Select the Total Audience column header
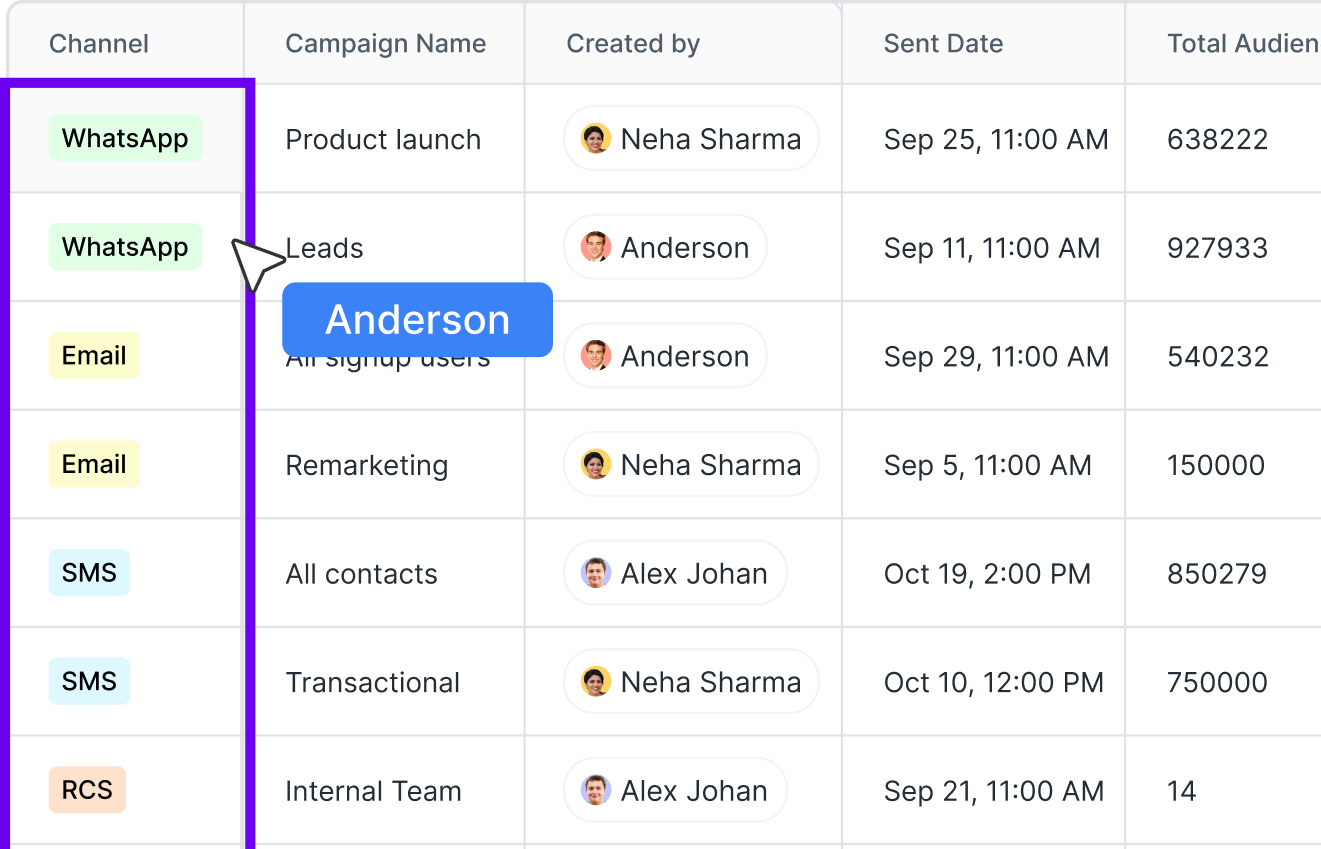The height and width of the screenshot is (849, 1321). [x=1240, y=43]
